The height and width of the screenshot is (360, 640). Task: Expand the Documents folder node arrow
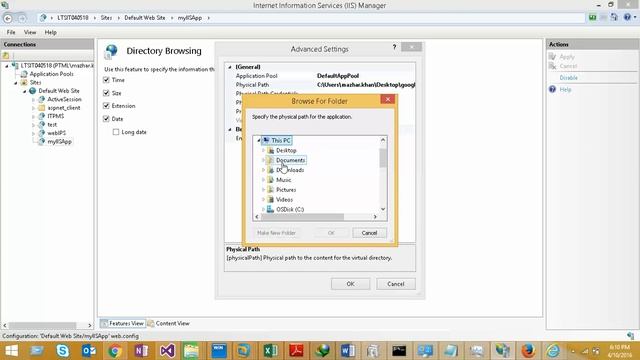[264, 160]
